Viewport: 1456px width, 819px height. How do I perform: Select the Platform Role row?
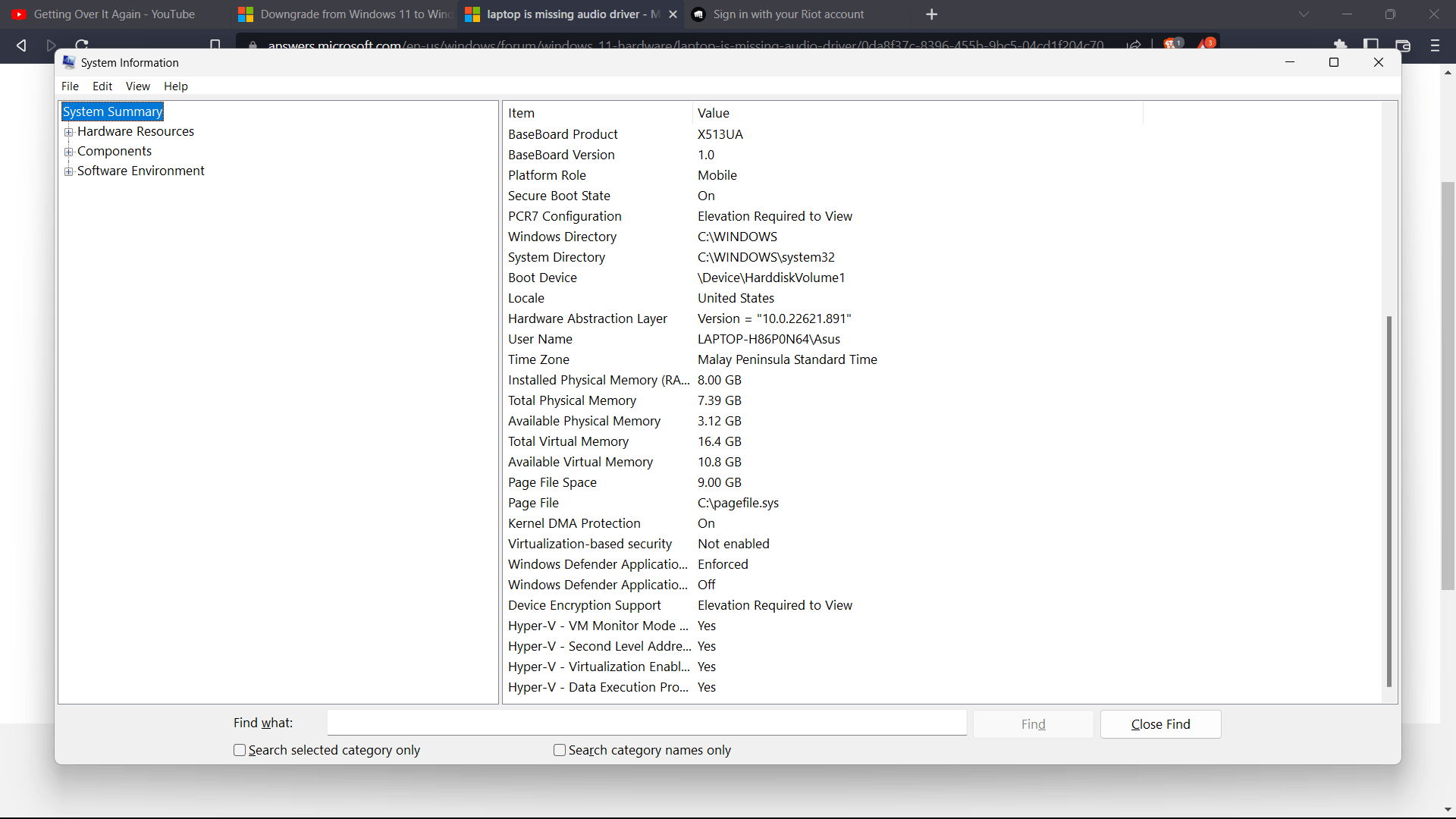pyautogui.click(x=942, y=175)
